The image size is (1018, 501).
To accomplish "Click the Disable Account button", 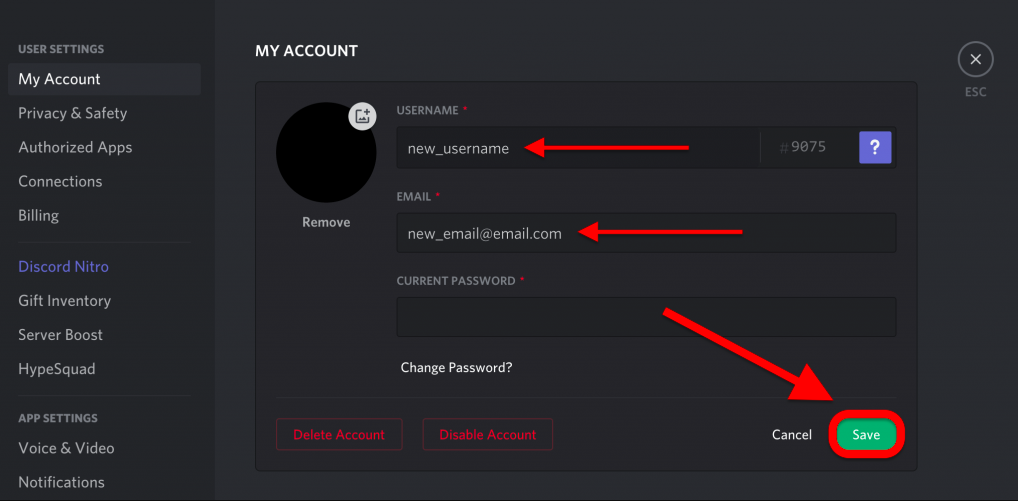I will pyautogui.click(x=488, y=435).
